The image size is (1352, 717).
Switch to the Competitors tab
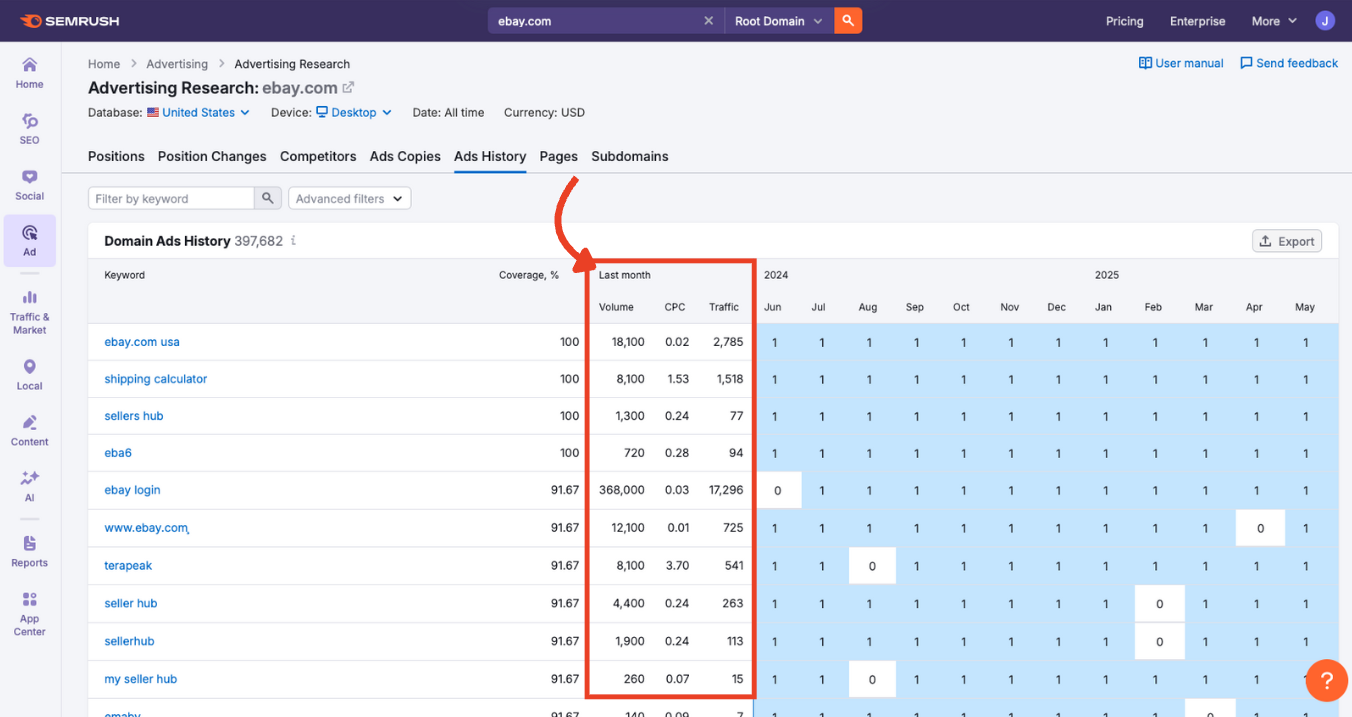pos(318,156)
